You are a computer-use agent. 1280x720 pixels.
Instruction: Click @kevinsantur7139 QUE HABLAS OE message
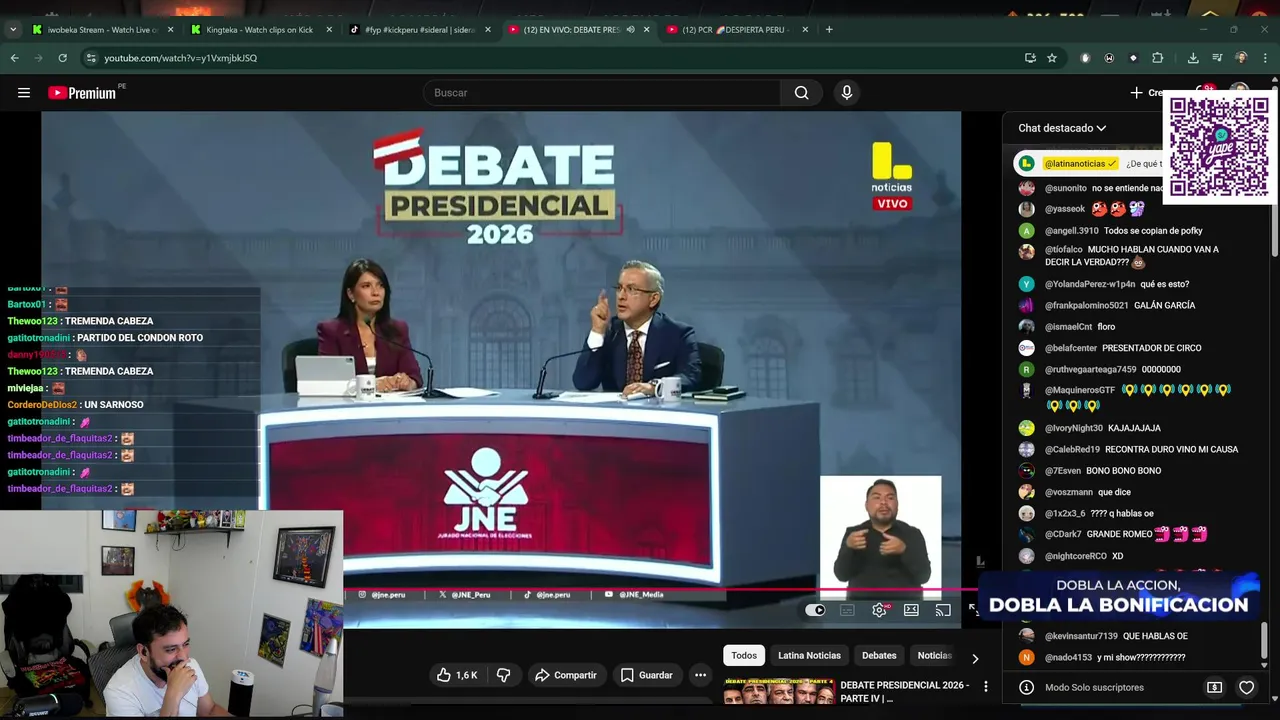pyautogui.click(x=1116, y=636)
